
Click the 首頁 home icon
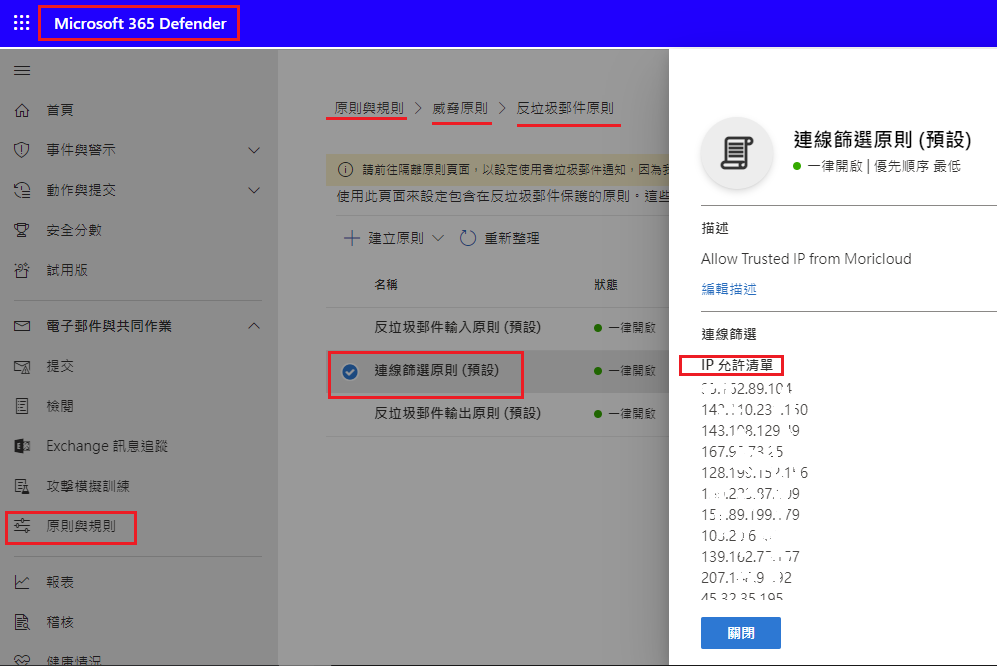[22, 110]
